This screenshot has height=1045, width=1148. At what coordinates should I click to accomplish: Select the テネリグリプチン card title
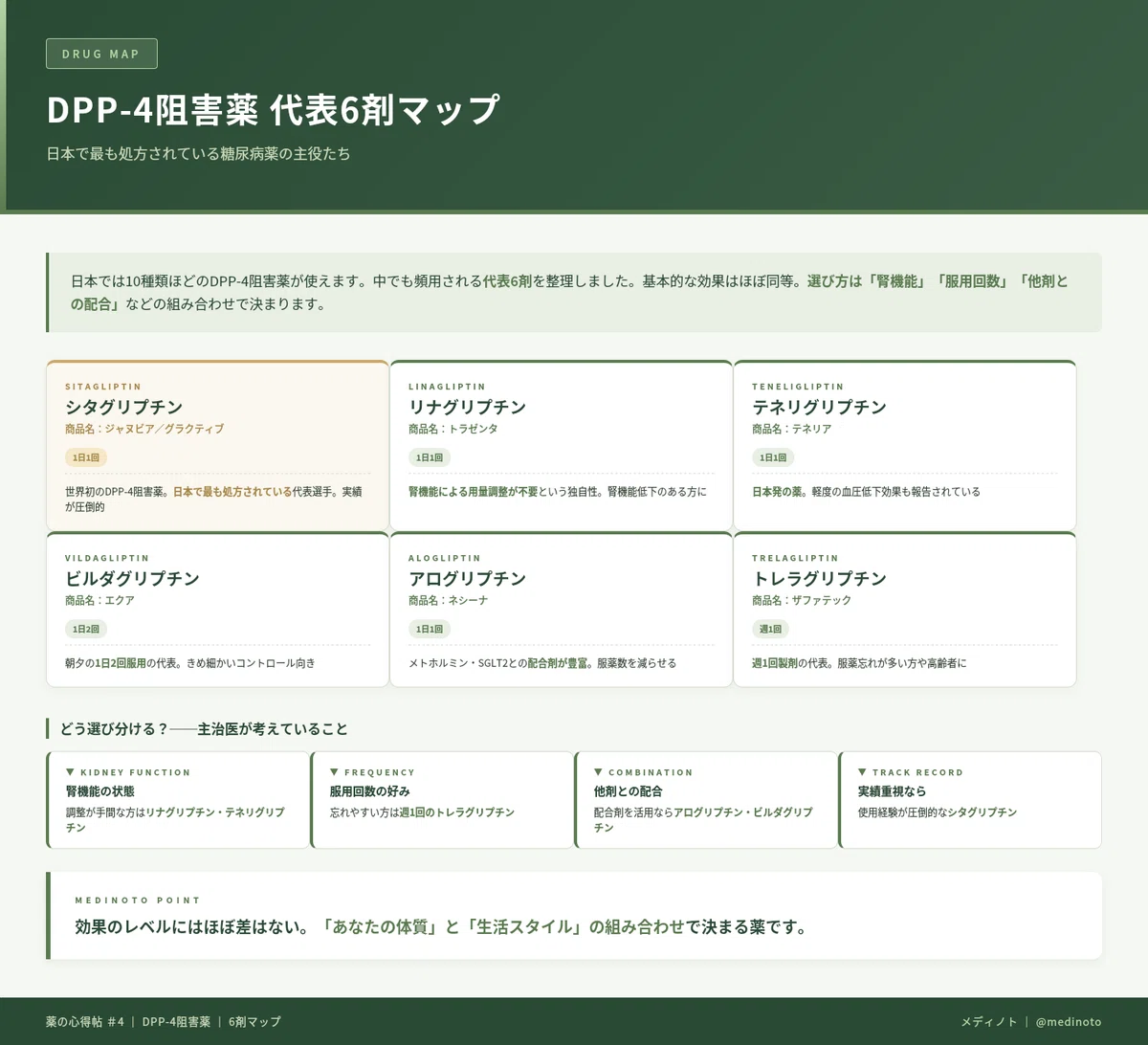(819, 407)
